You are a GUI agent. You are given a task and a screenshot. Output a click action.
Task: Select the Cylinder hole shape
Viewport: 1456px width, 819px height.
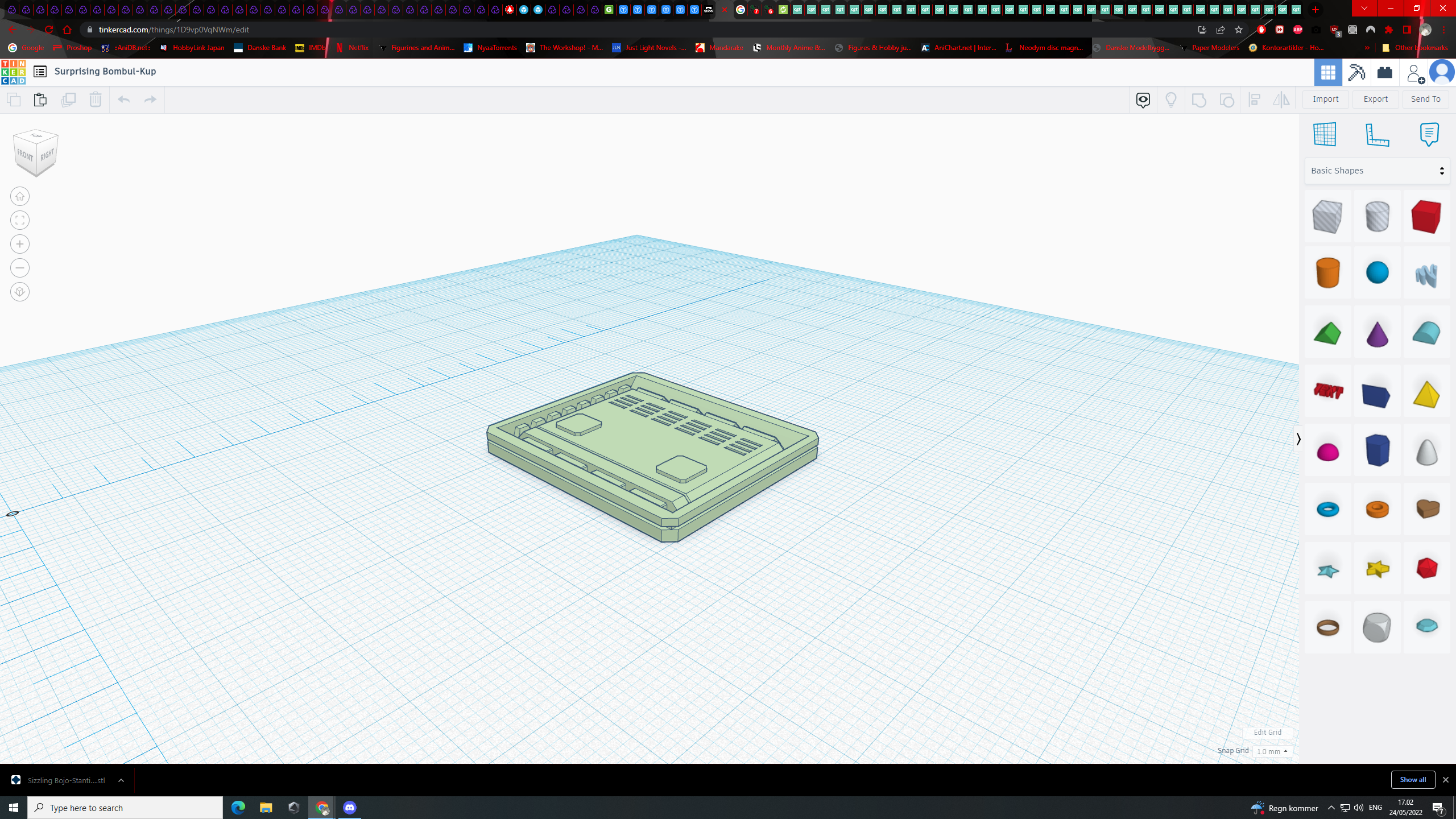point(1377,217)
